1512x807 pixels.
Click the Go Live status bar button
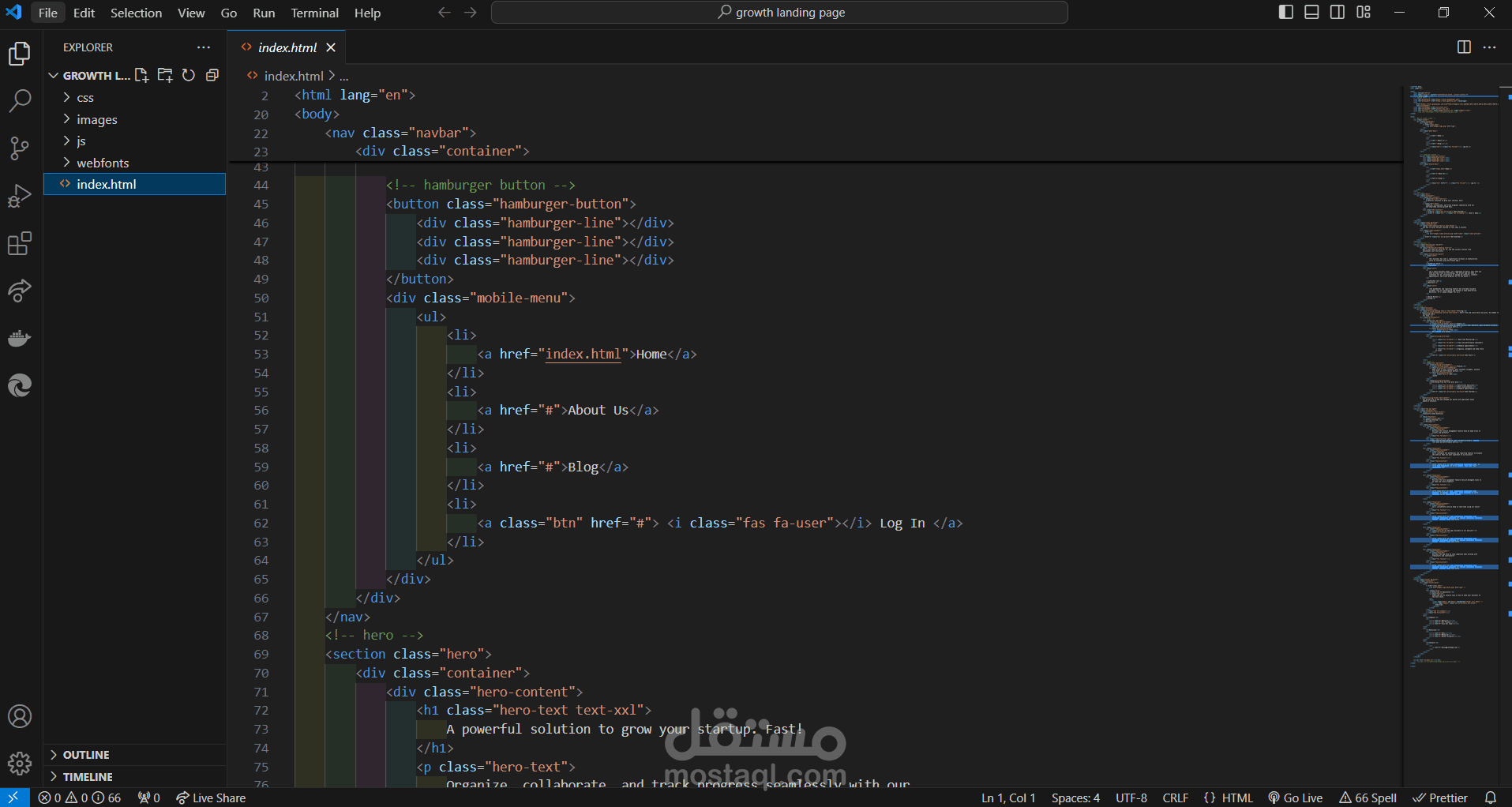click(1296, 798)
